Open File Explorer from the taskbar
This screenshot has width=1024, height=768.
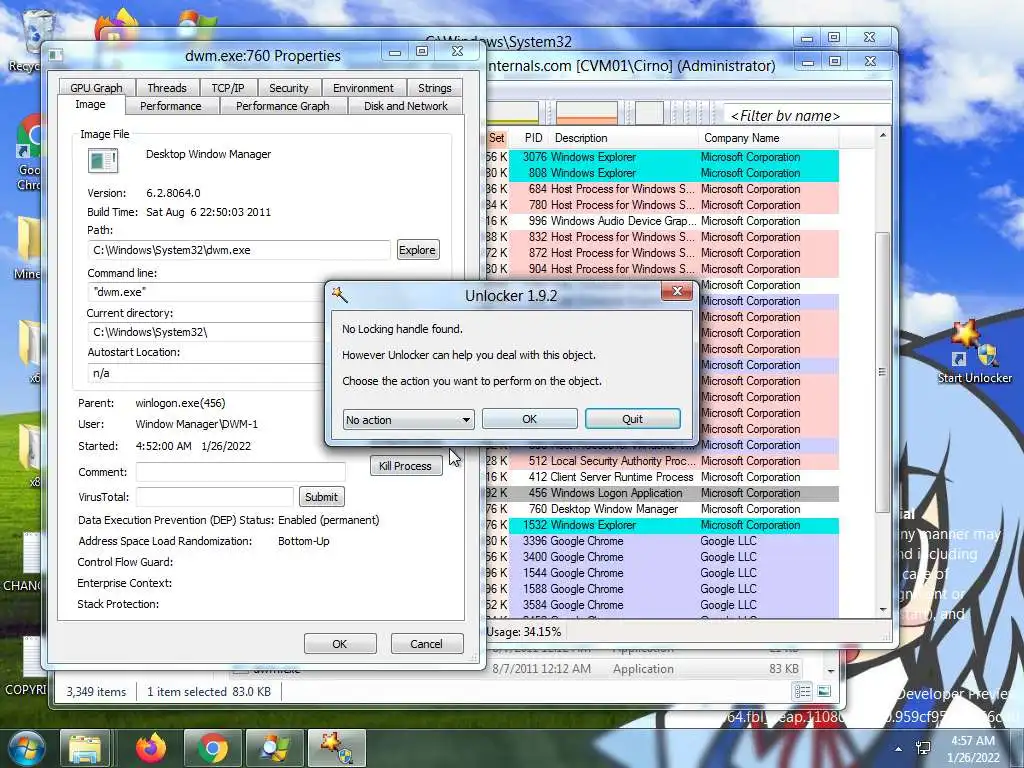pos(85,748)
